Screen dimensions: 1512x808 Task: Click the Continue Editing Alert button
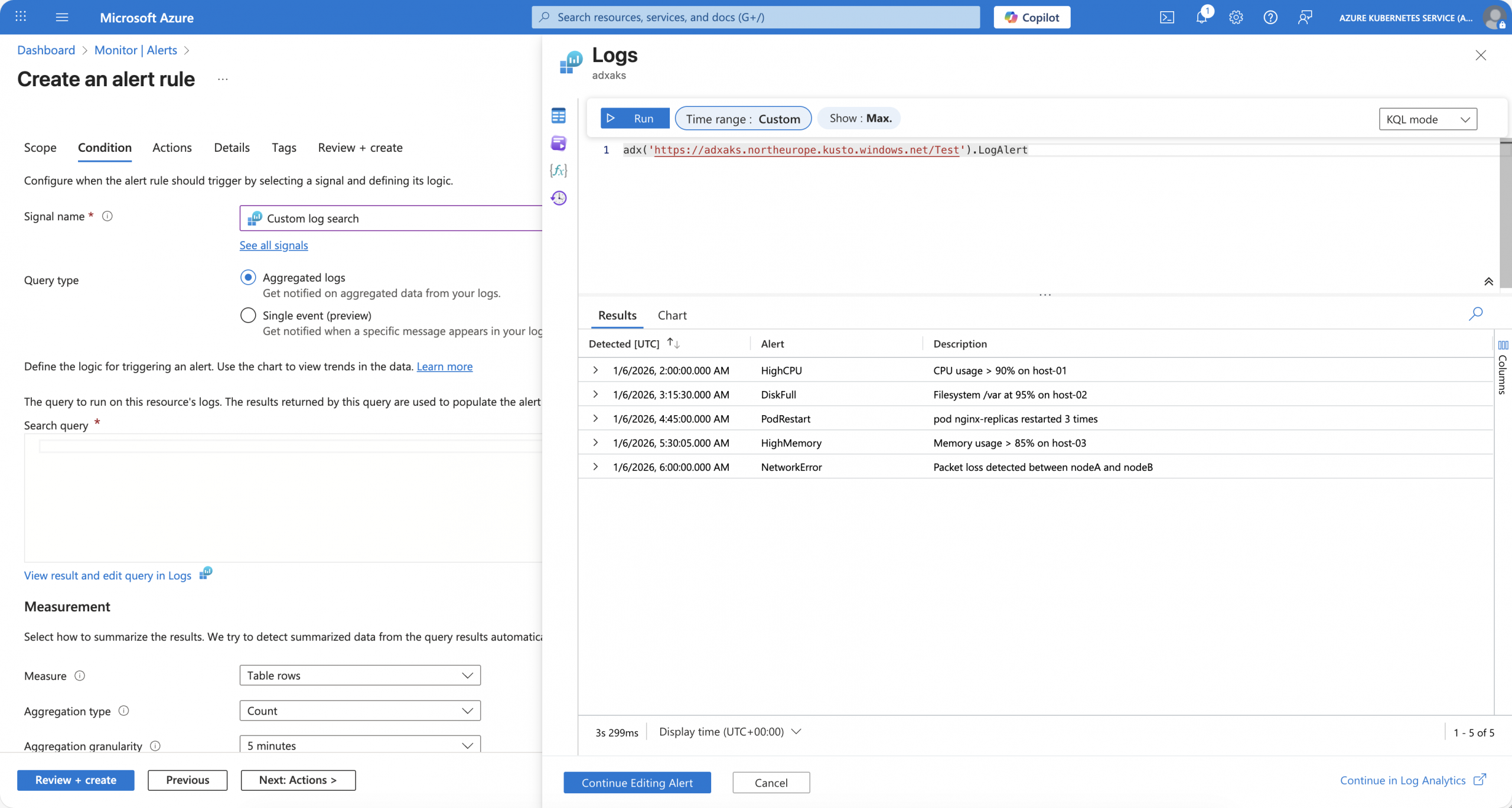(x=637, y=783)
